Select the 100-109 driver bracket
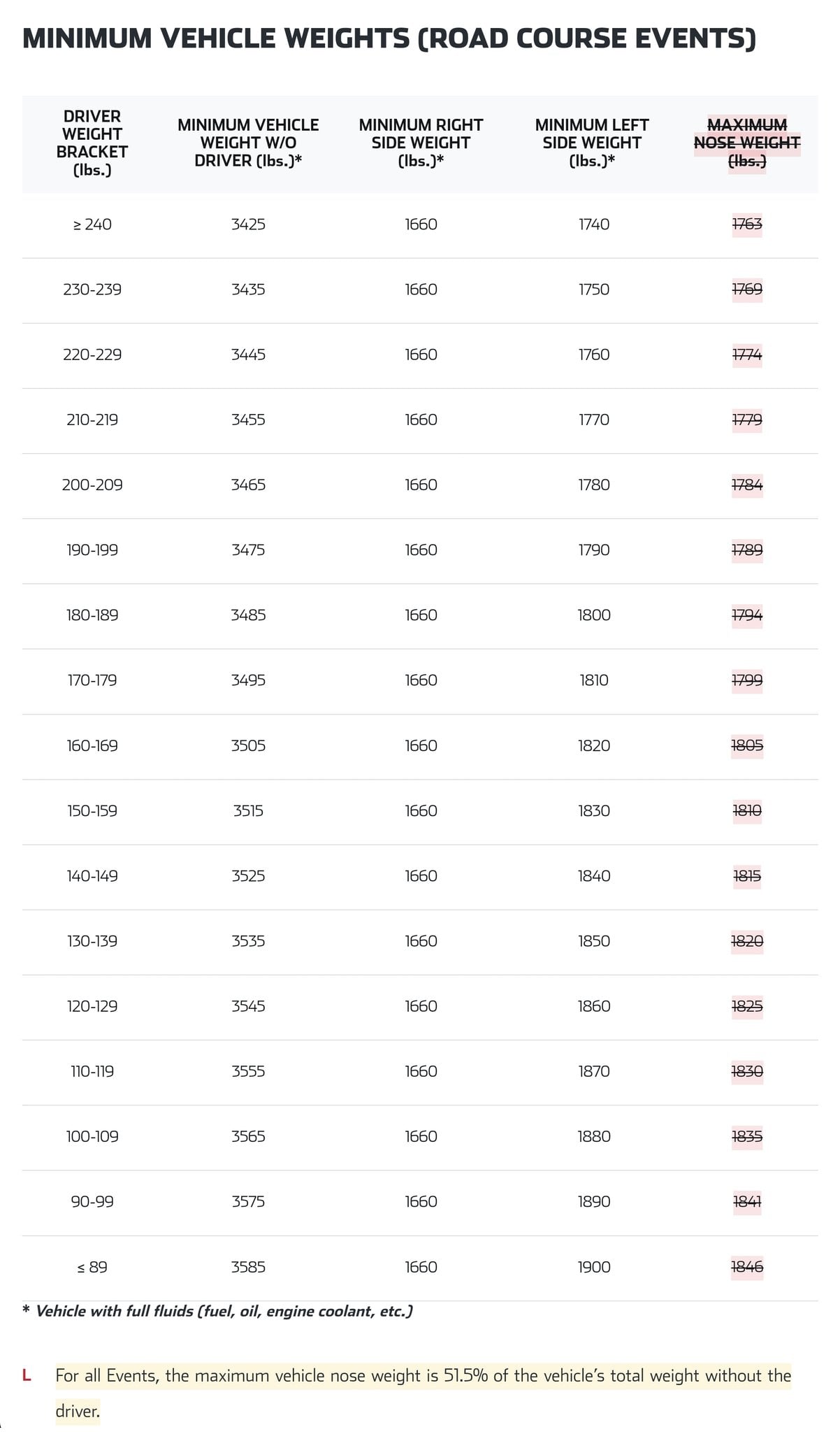 (x=92, y=1136)
